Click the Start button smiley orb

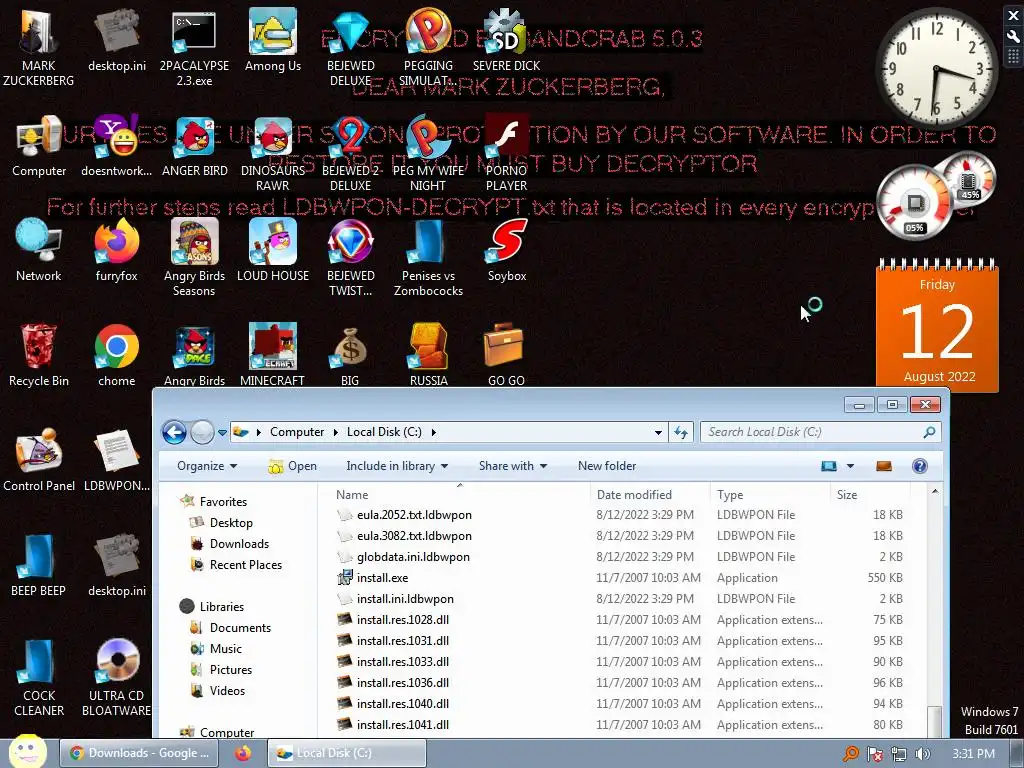click(x=27, y=752)
